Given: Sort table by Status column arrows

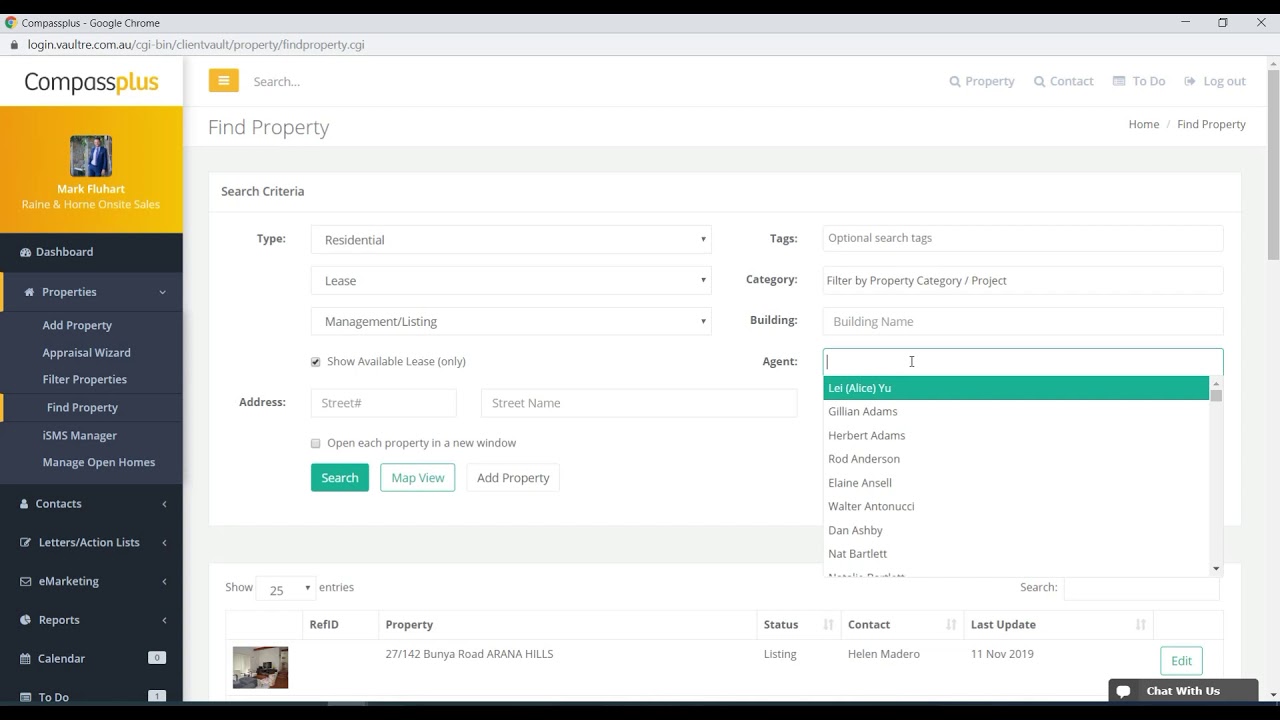Looking at the screenshot, I should point(828,625).
